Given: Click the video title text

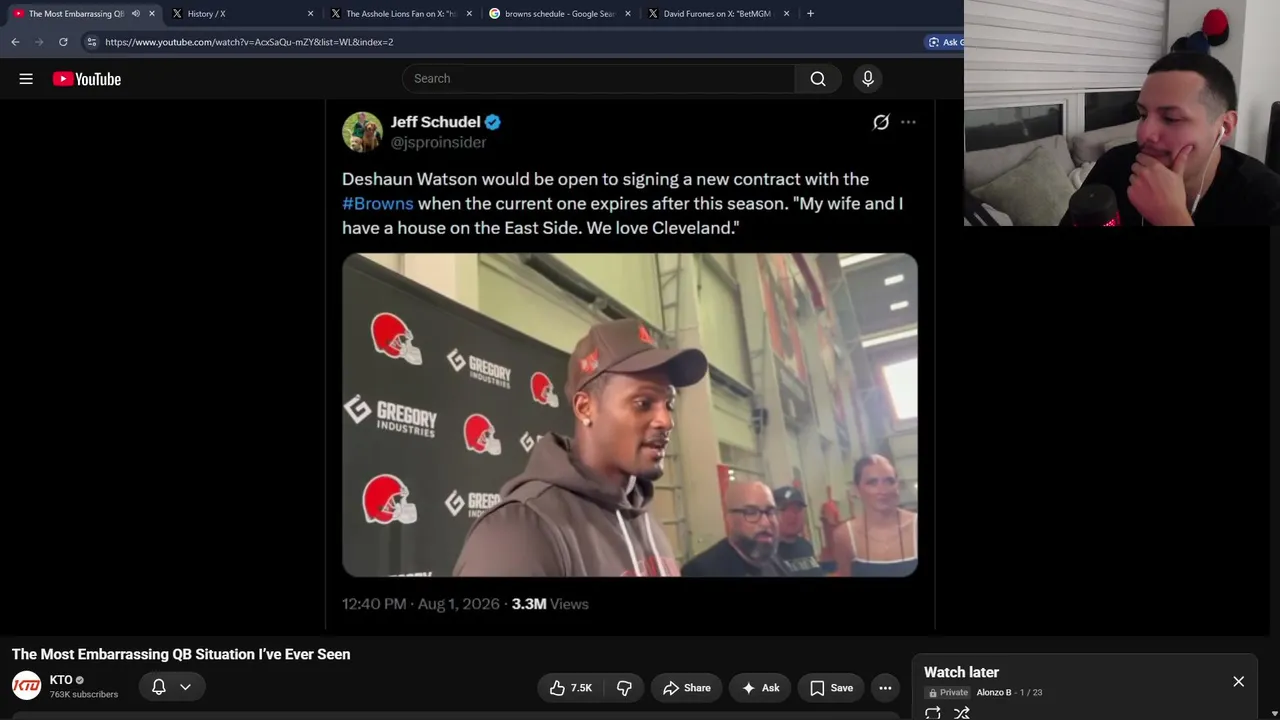Looking at the screenshot, I should tap(181, 654).
